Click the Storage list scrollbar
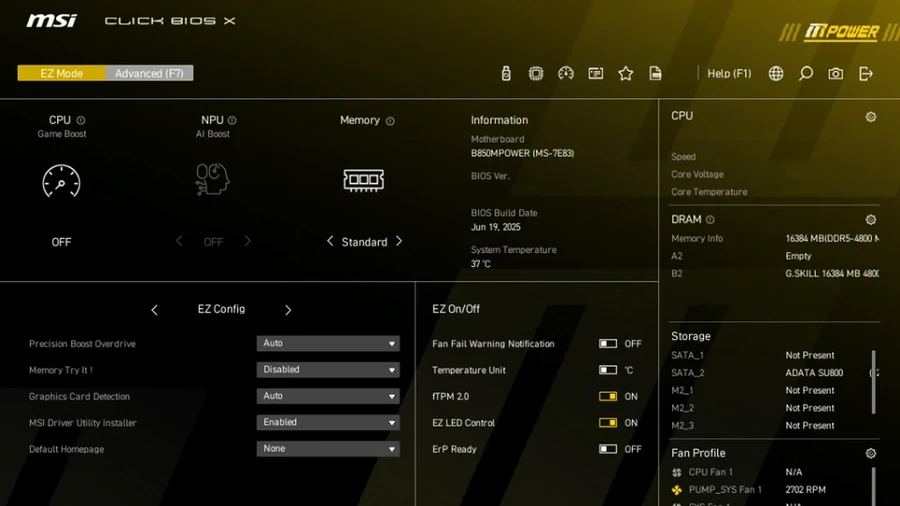Image resolution: width=900 pixels, height=506 pixels. pyautogui.click(x=874, y=382)
